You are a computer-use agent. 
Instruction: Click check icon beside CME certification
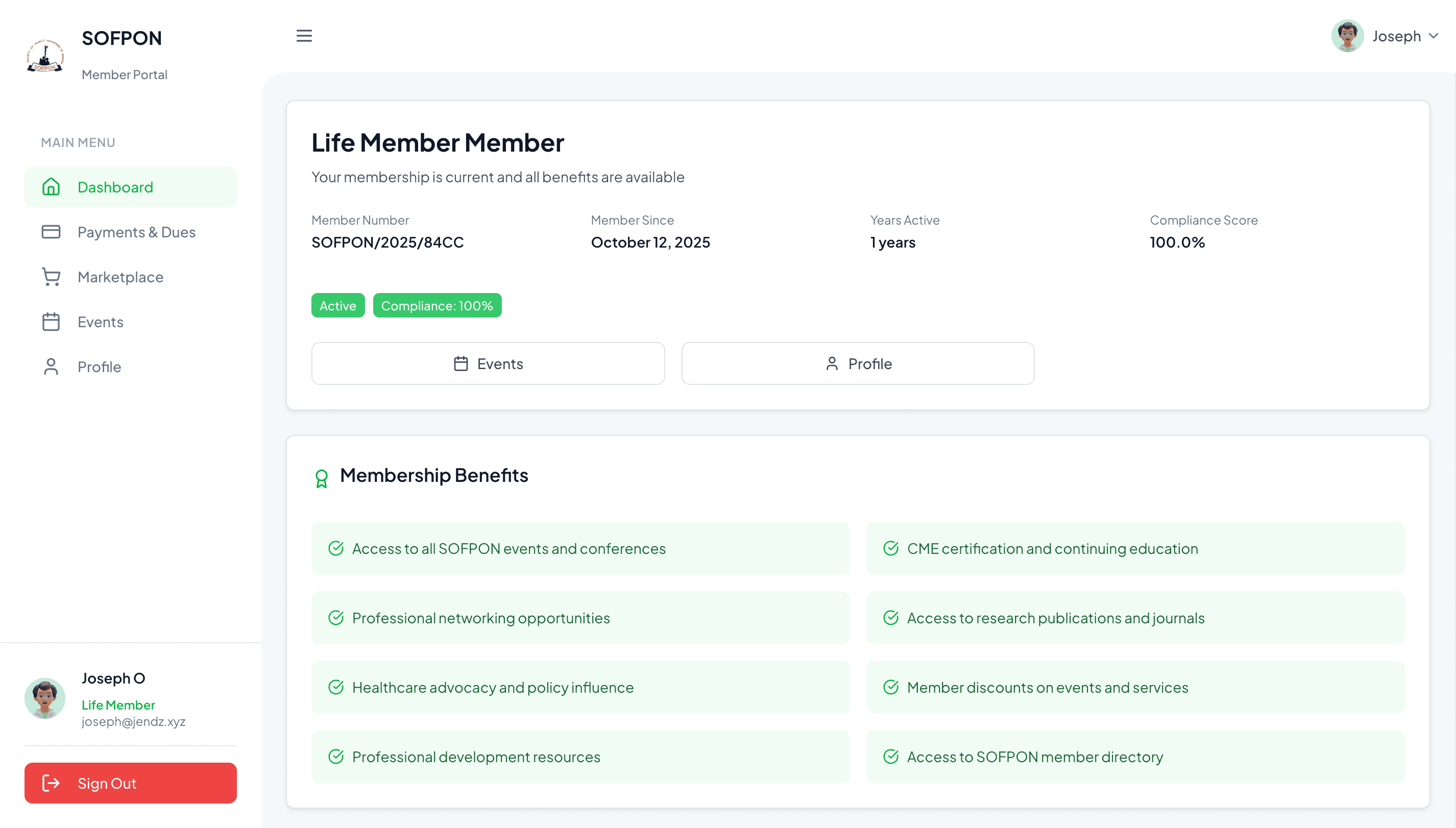891,548
